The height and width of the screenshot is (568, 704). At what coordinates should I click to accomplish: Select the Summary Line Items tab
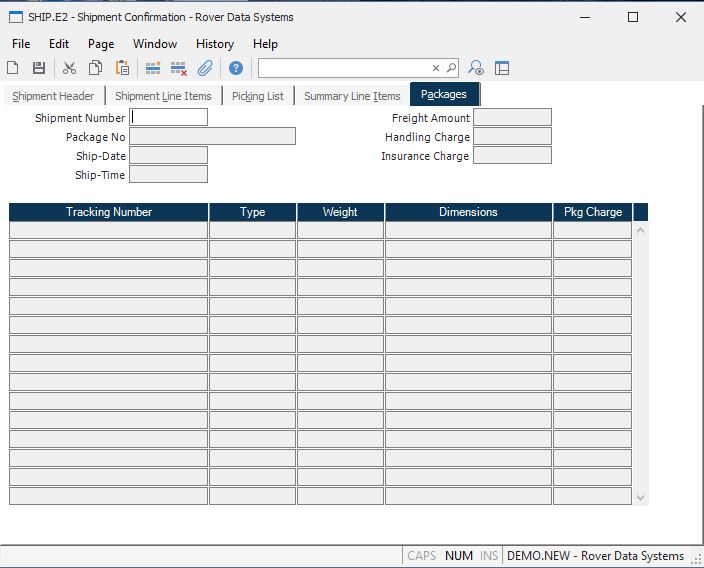[x=352, y=96]
